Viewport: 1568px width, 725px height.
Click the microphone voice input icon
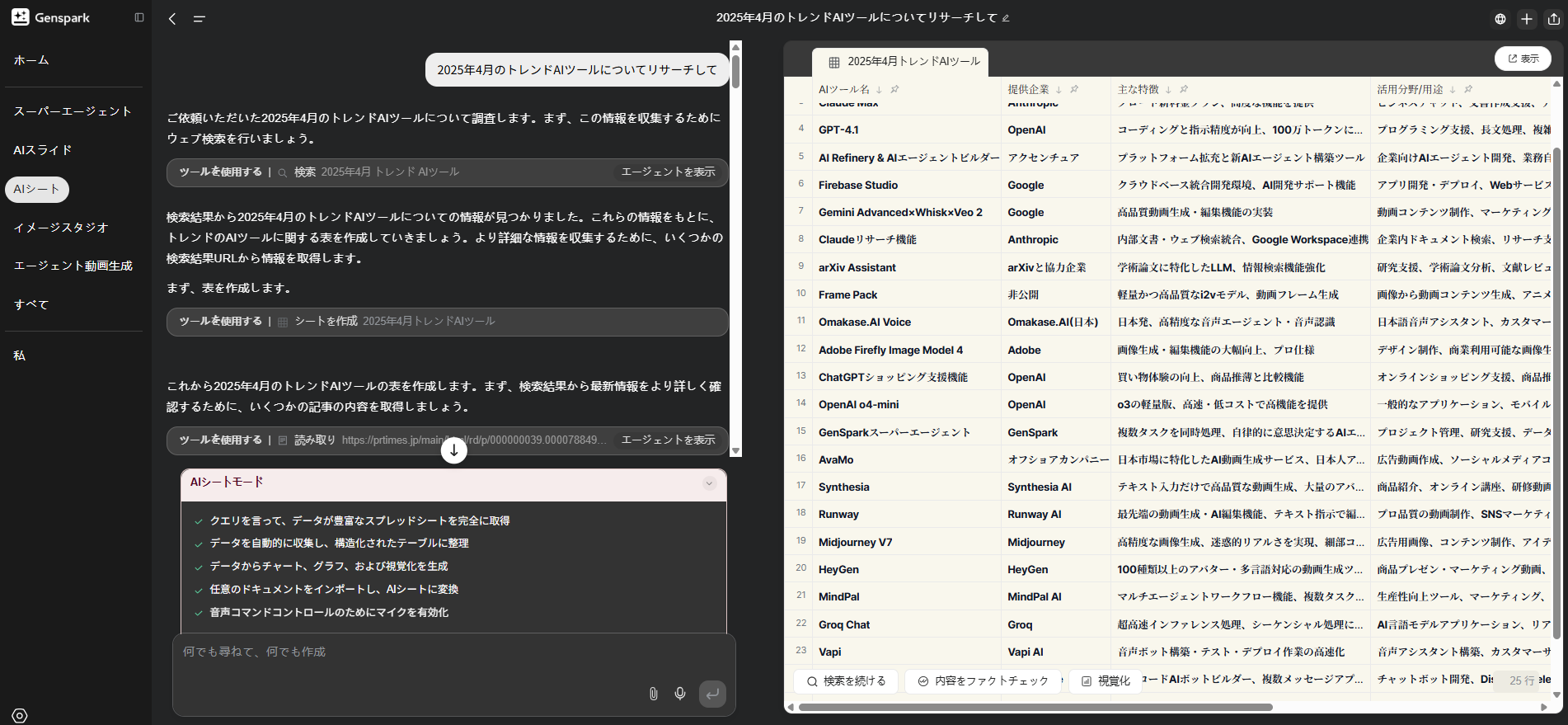(680, 694)
